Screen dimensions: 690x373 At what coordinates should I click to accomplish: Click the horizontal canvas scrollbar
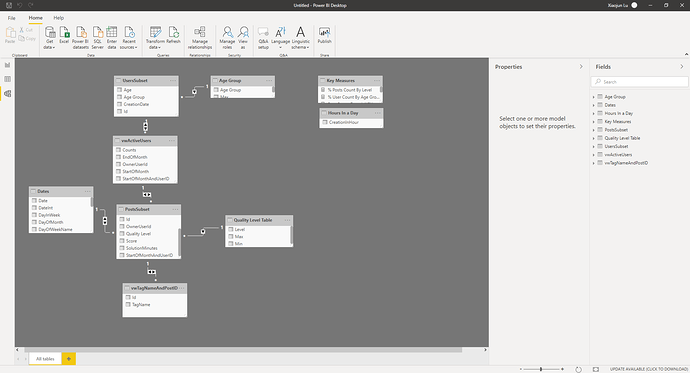(x=243, y=350)
